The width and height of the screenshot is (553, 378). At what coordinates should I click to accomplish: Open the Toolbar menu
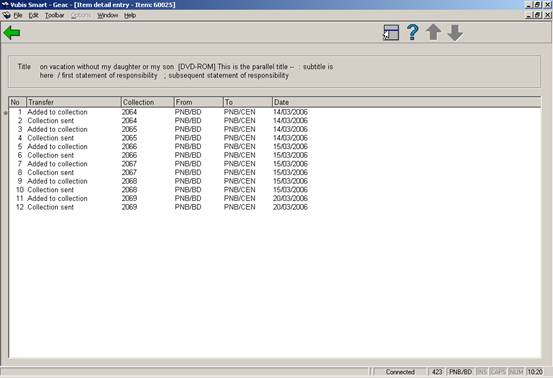click(x=55, y=16)
